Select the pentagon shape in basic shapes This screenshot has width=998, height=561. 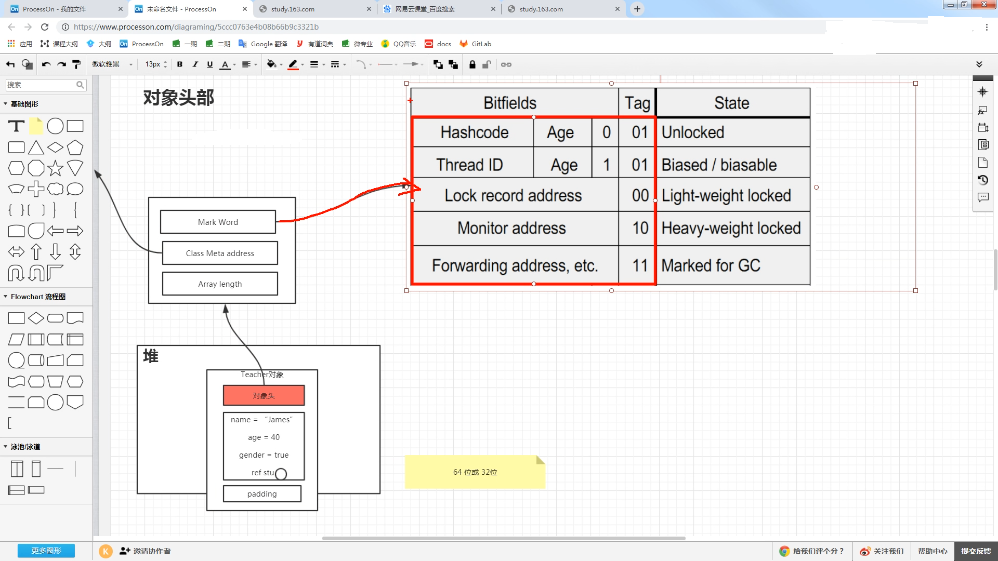75,148
